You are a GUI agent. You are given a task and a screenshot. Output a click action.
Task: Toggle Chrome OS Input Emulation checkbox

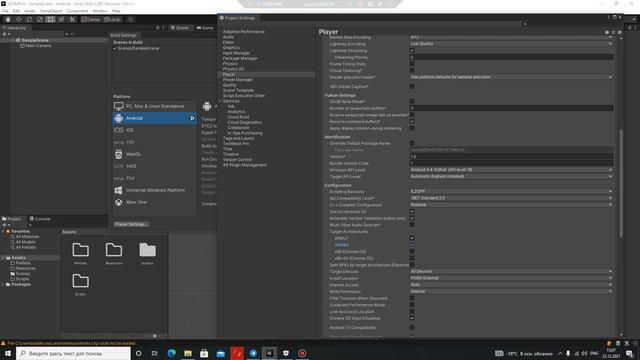pyautogui.click(x=412, y=318)
